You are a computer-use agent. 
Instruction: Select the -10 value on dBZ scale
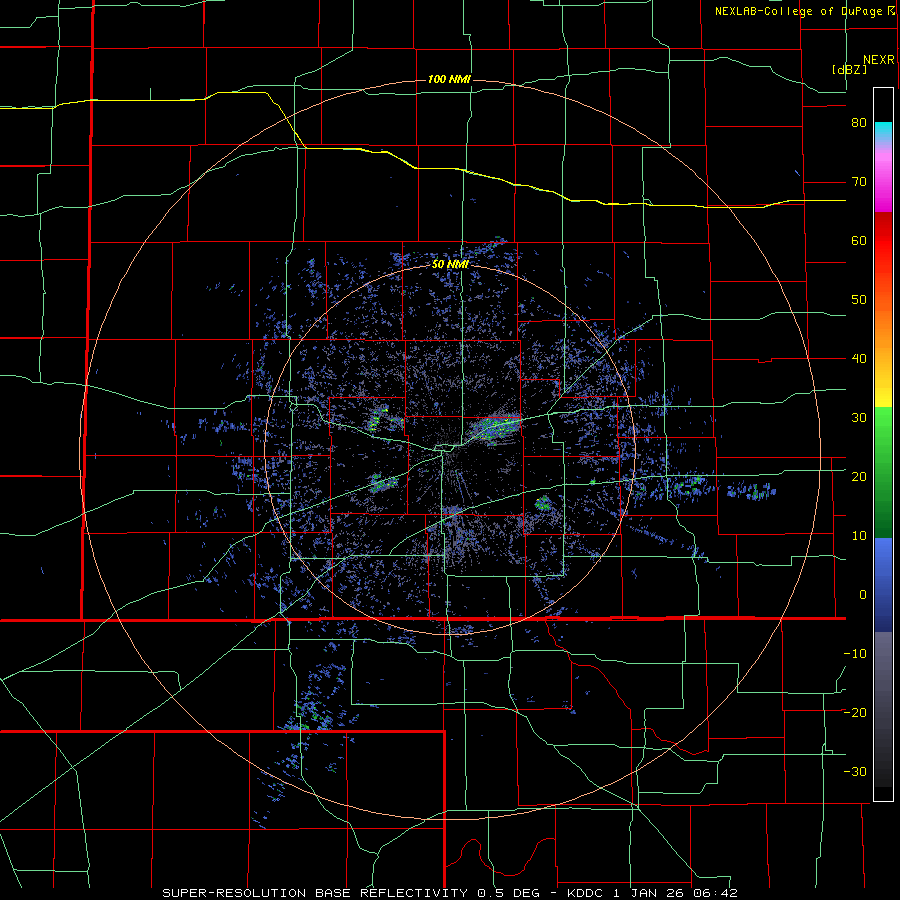click(855, 653)
